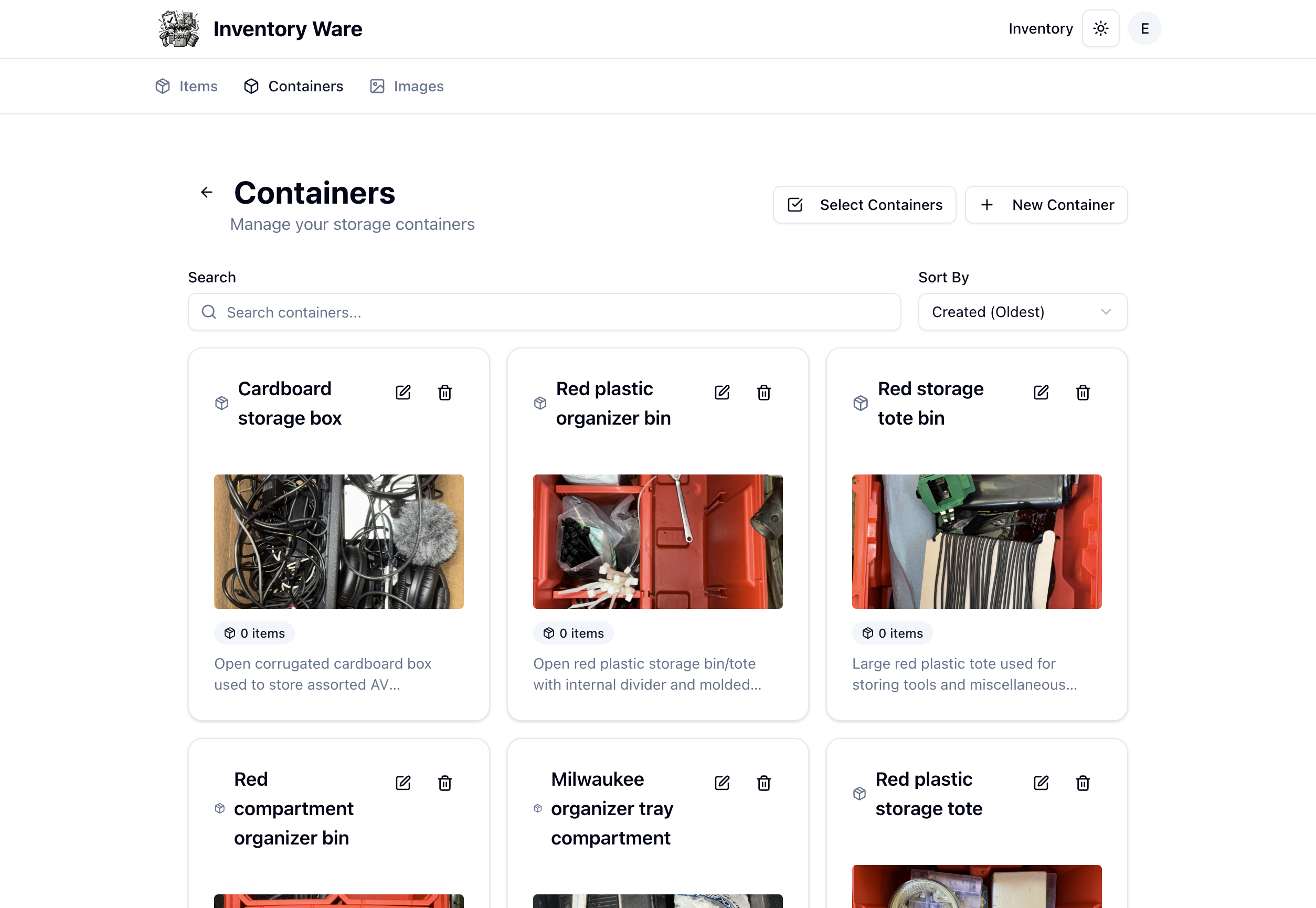Expand the Created (Oldest) sorting options
The image size is (1316, 908).
pos(1022,312)
